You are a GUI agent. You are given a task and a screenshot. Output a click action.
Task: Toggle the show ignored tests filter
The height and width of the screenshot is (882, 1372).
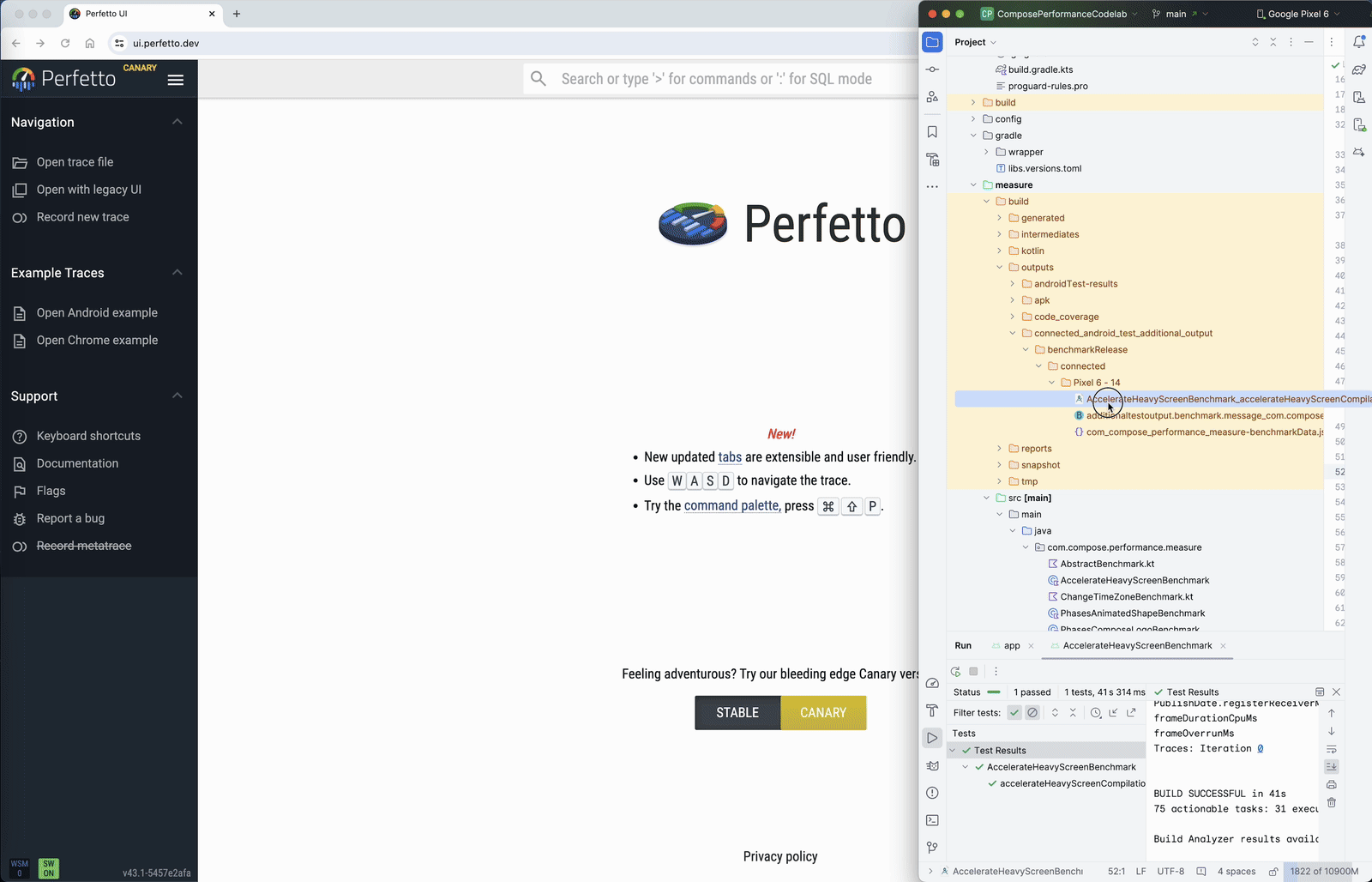(x=1032, y=713)
